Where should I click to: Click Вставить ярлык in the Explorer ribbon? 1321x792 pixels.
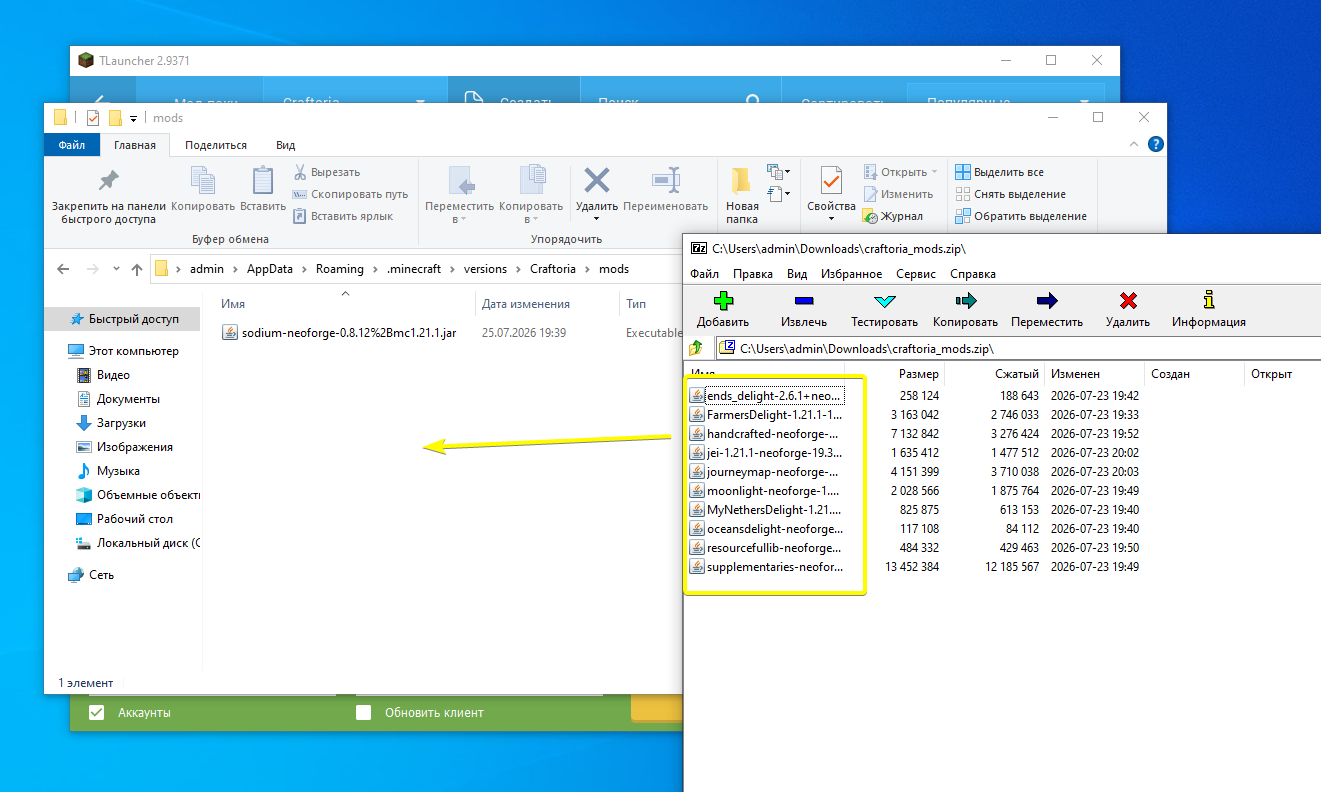click(343, 216)
